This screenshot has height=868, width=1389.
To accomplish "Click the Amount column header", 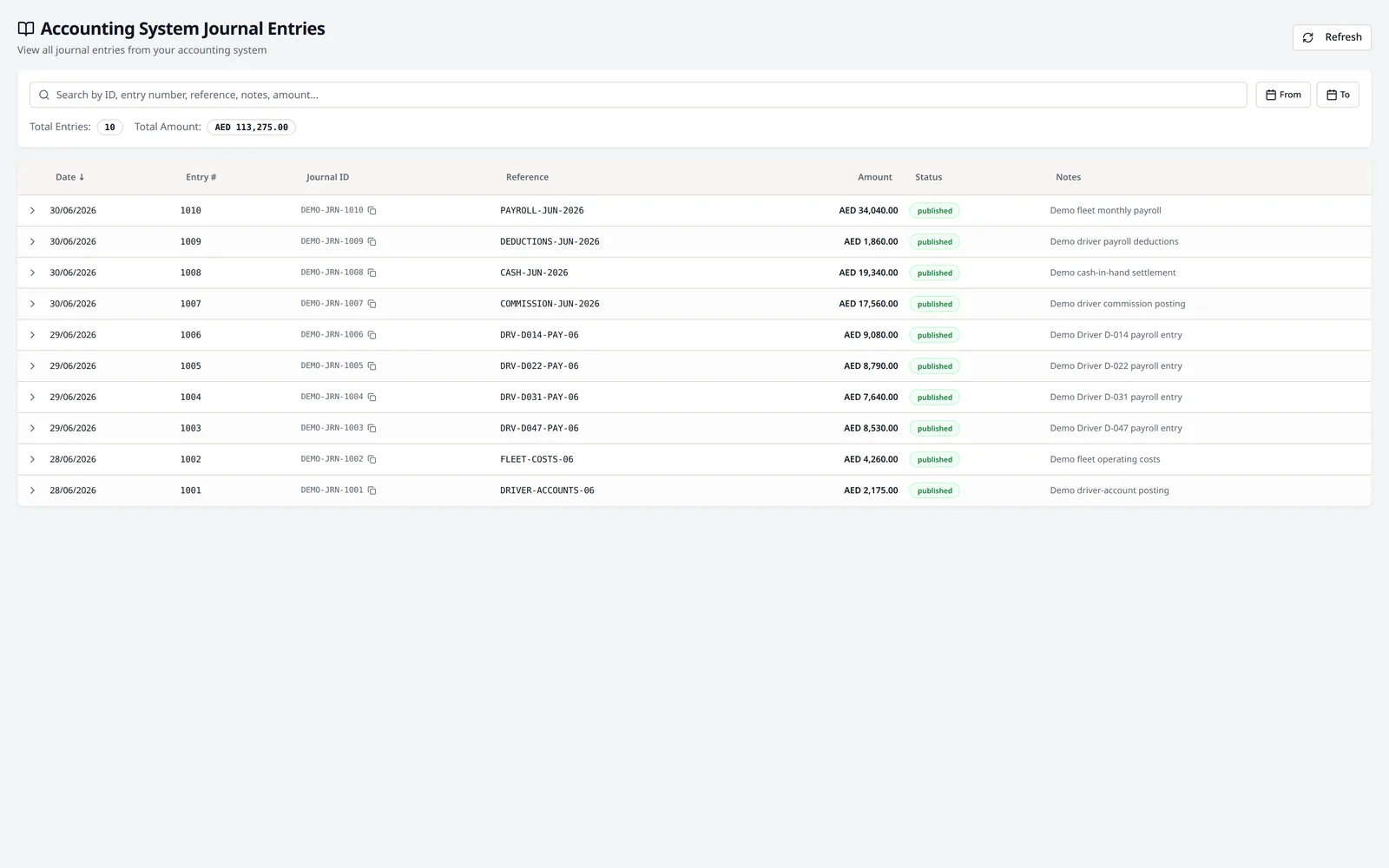I will (x=875, y=177).
